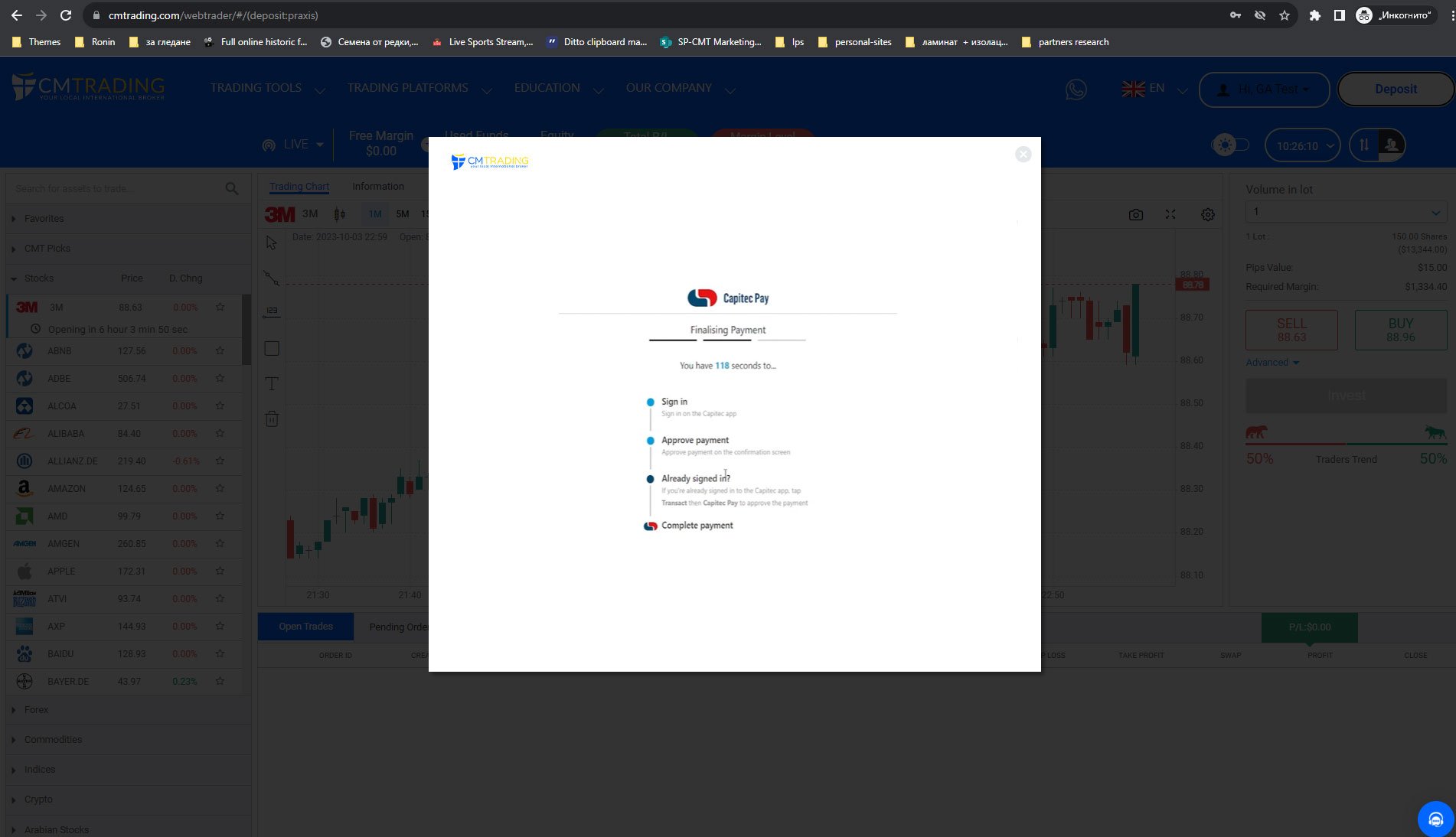Screen dimensions: 1456x837
Task: Click the SELL 88.63 button
Action: (1291, 330)
